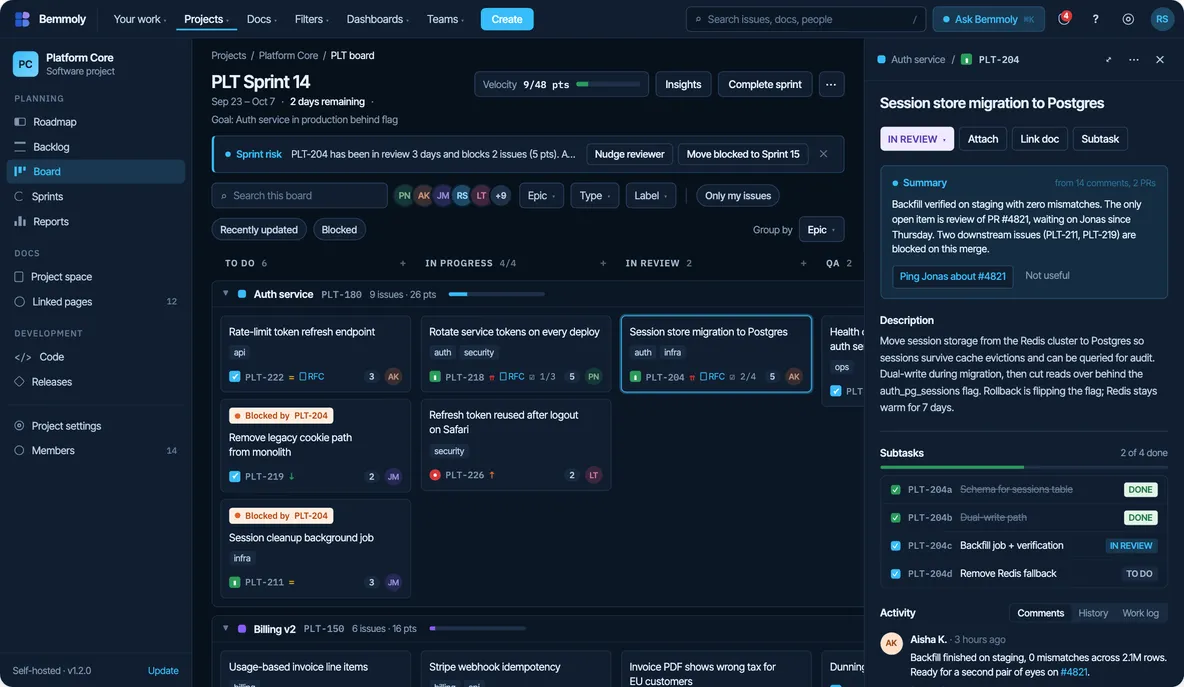This screenshot has width=1184, height=687.
Task: Add an issue to the To Do column
Action: pos(402,263)
